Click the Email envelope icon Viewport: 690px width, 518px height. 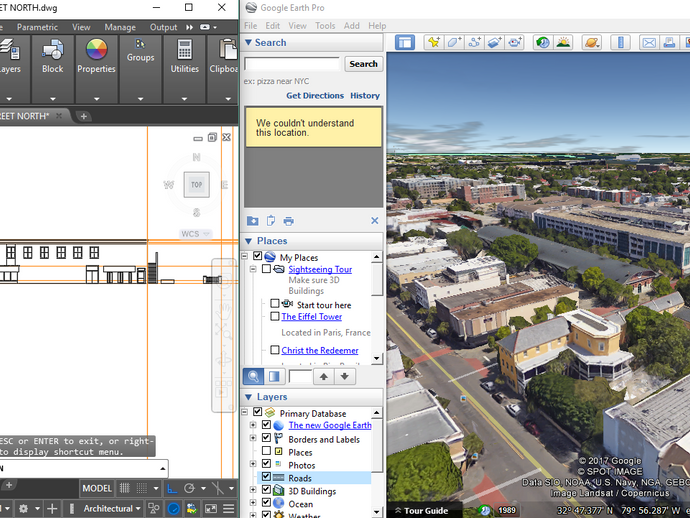coord(648,42)
